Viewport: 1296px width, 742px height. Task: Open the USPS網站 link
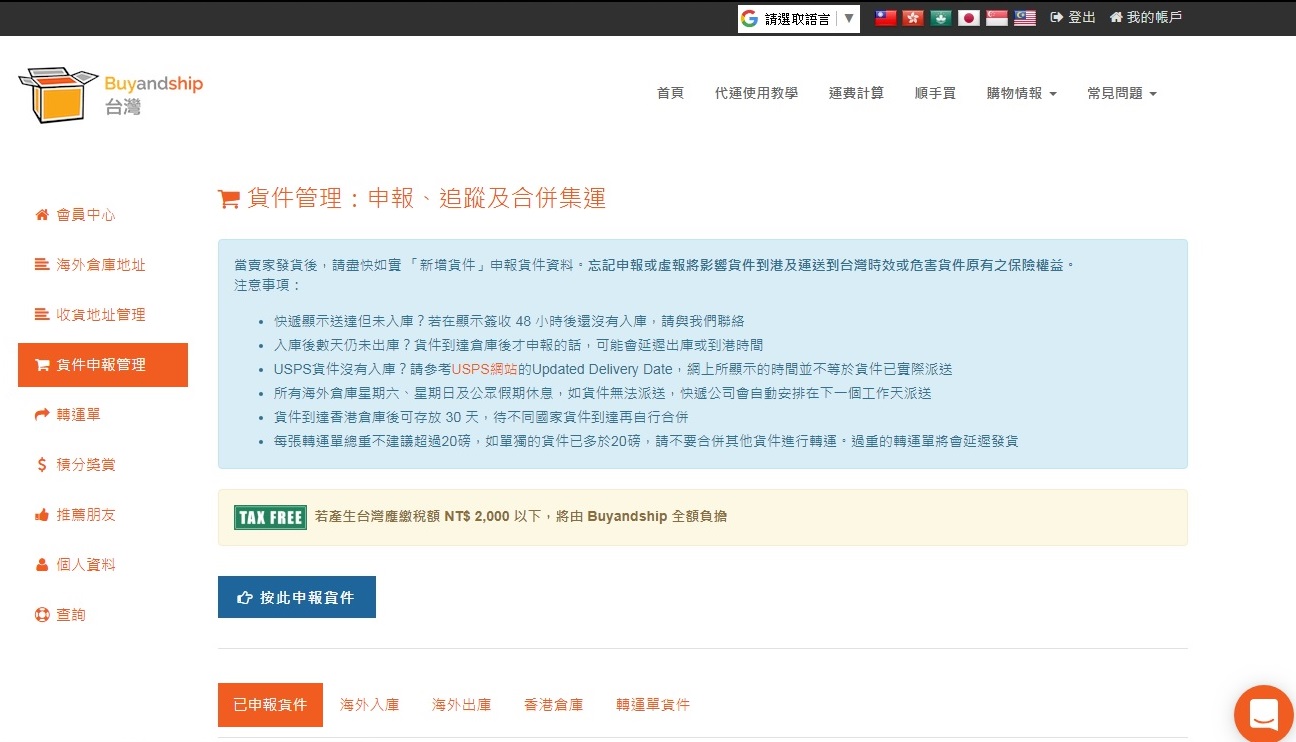pos(484,369)
